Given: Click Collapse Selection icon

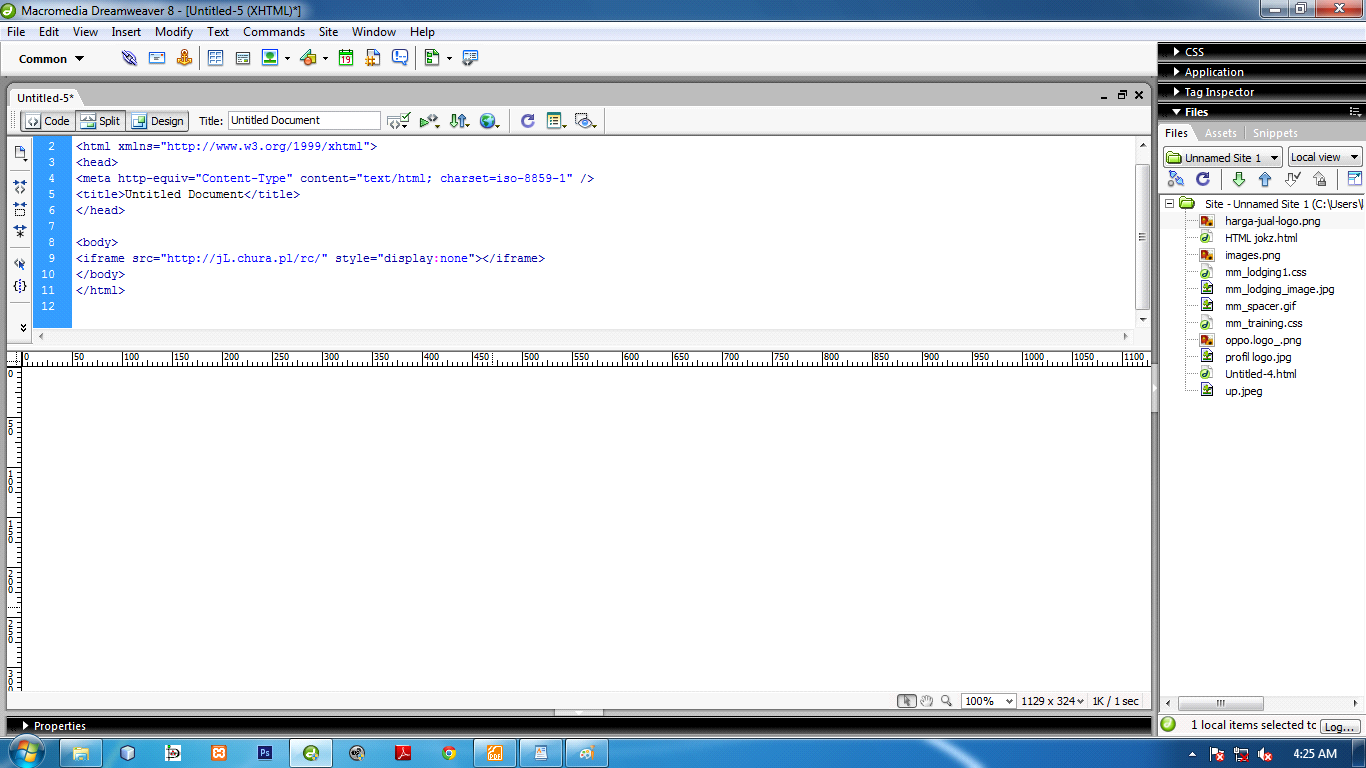Looking at the screenshot, I should point(20,209).
